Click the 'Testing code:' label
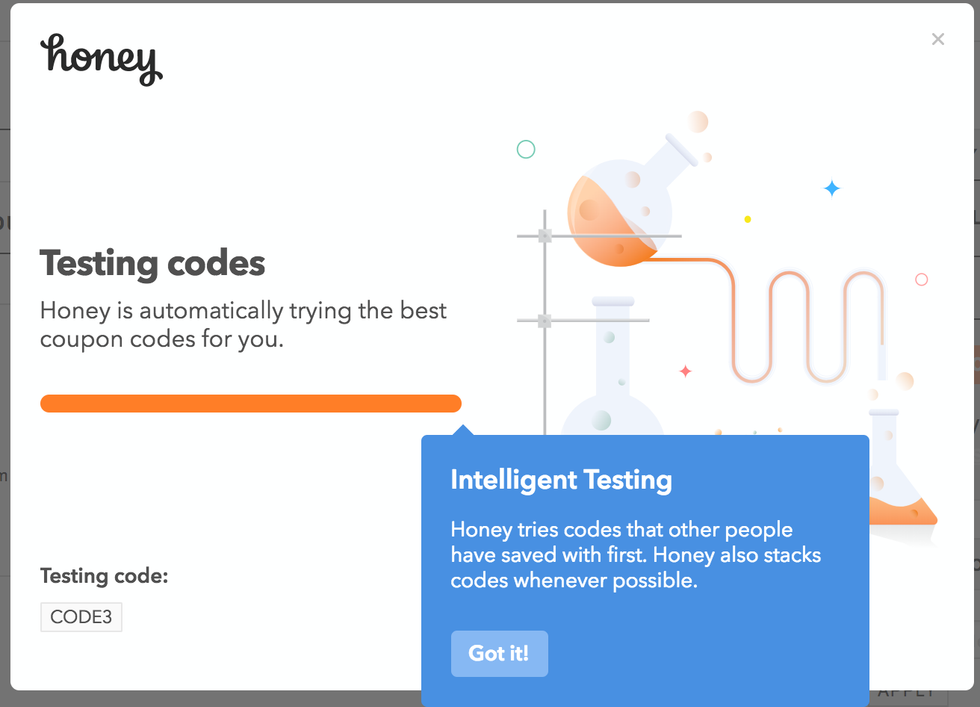980x707 pixels. 104,576
